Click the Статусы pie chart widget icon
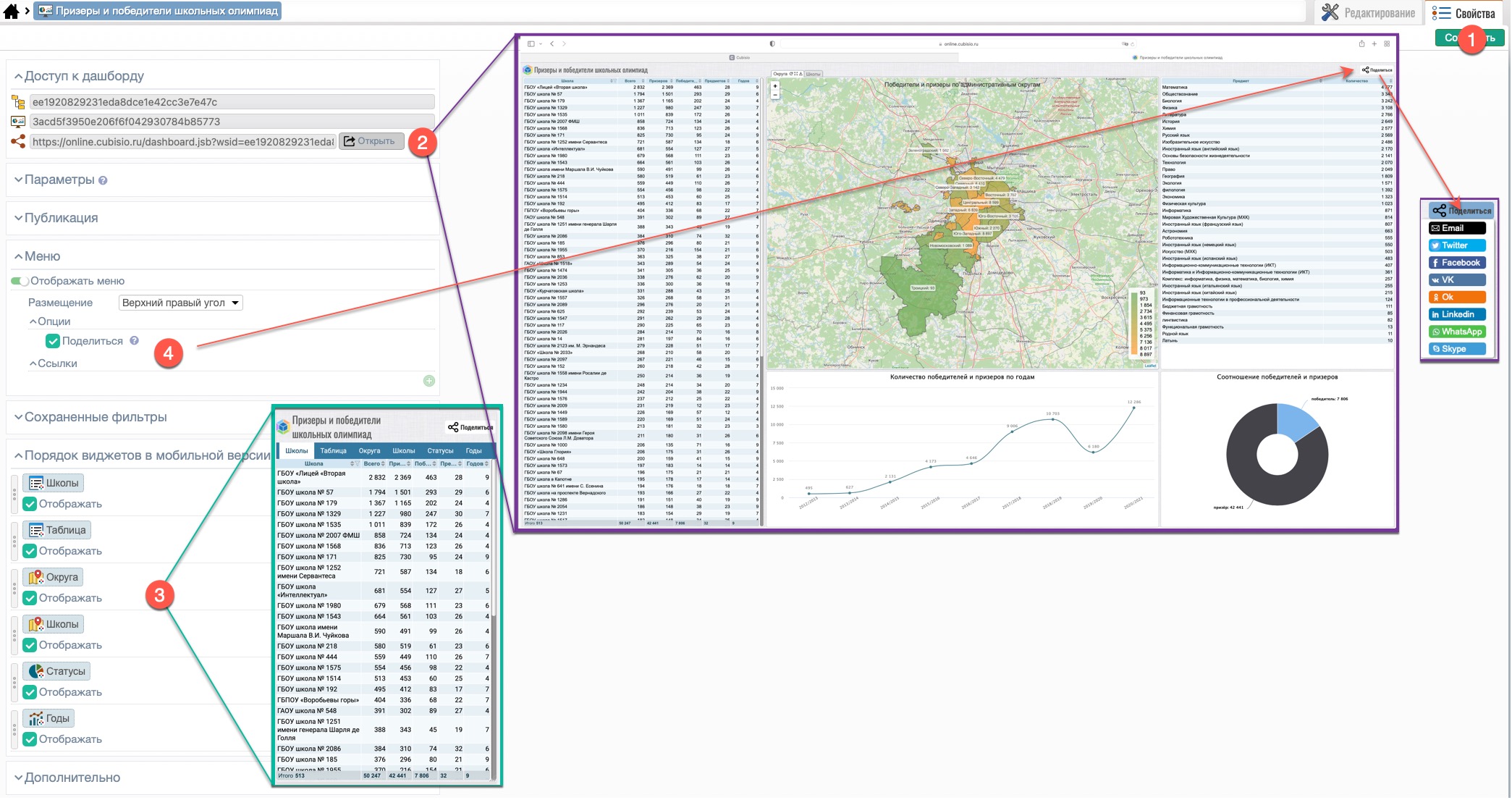The width and height of the screenshot is (1512, 800). pyautogui.click(x=35, y=671)
